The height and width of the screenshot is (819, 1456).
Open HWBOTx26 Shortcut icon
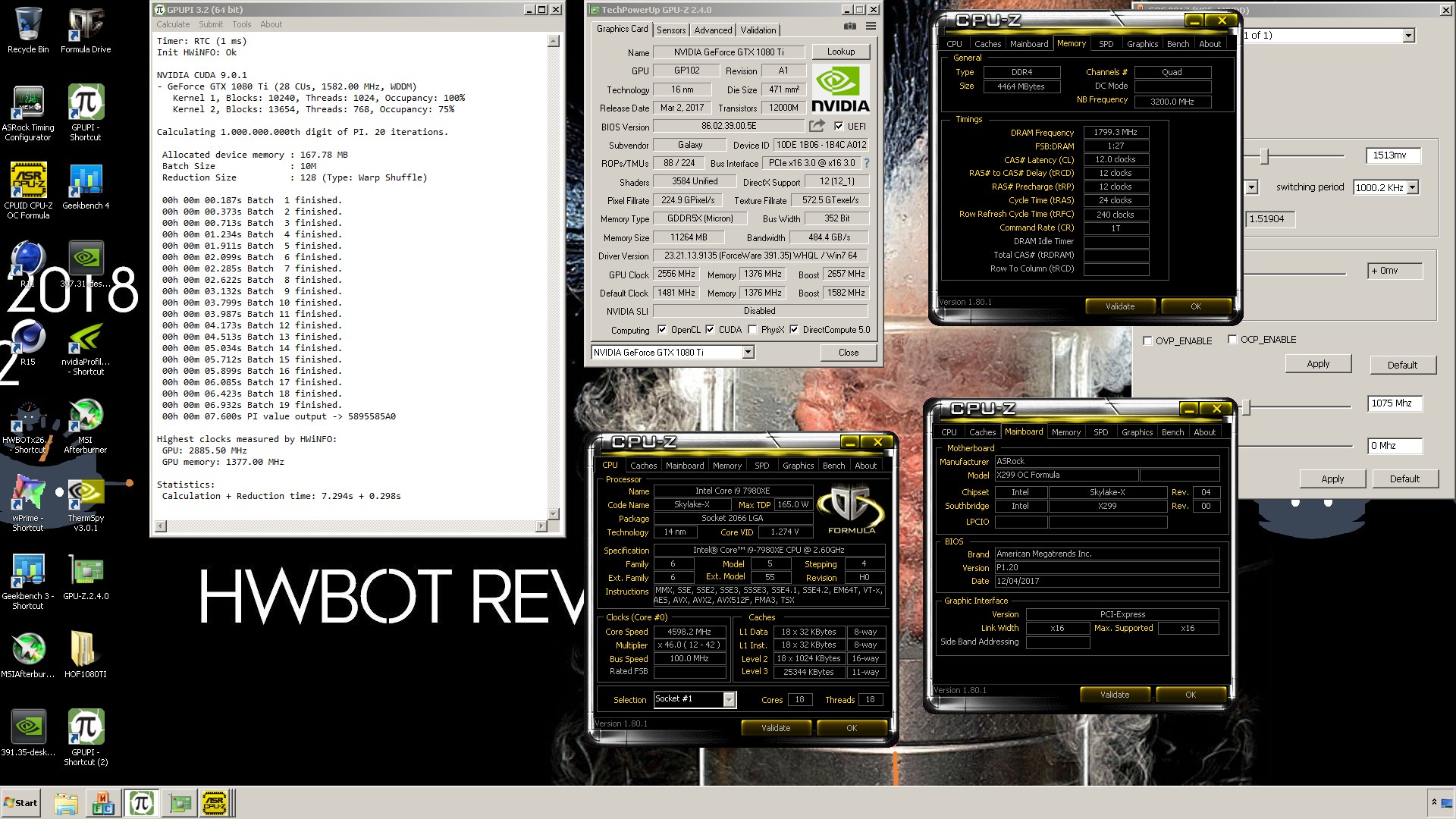[x=28, y=426]
